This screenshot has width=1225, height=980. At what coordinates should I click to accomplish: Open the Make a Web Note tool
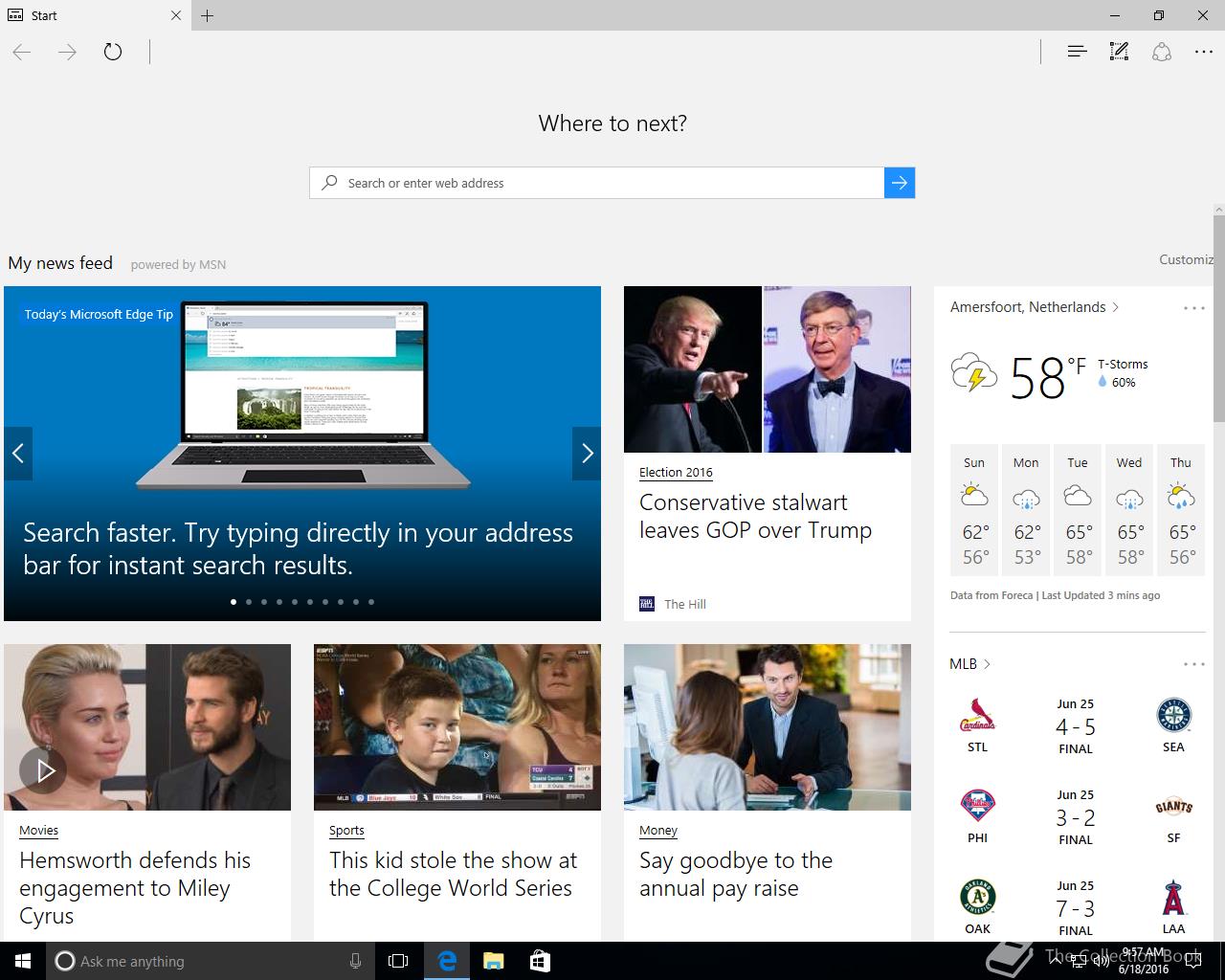(x=1119, y=52)
